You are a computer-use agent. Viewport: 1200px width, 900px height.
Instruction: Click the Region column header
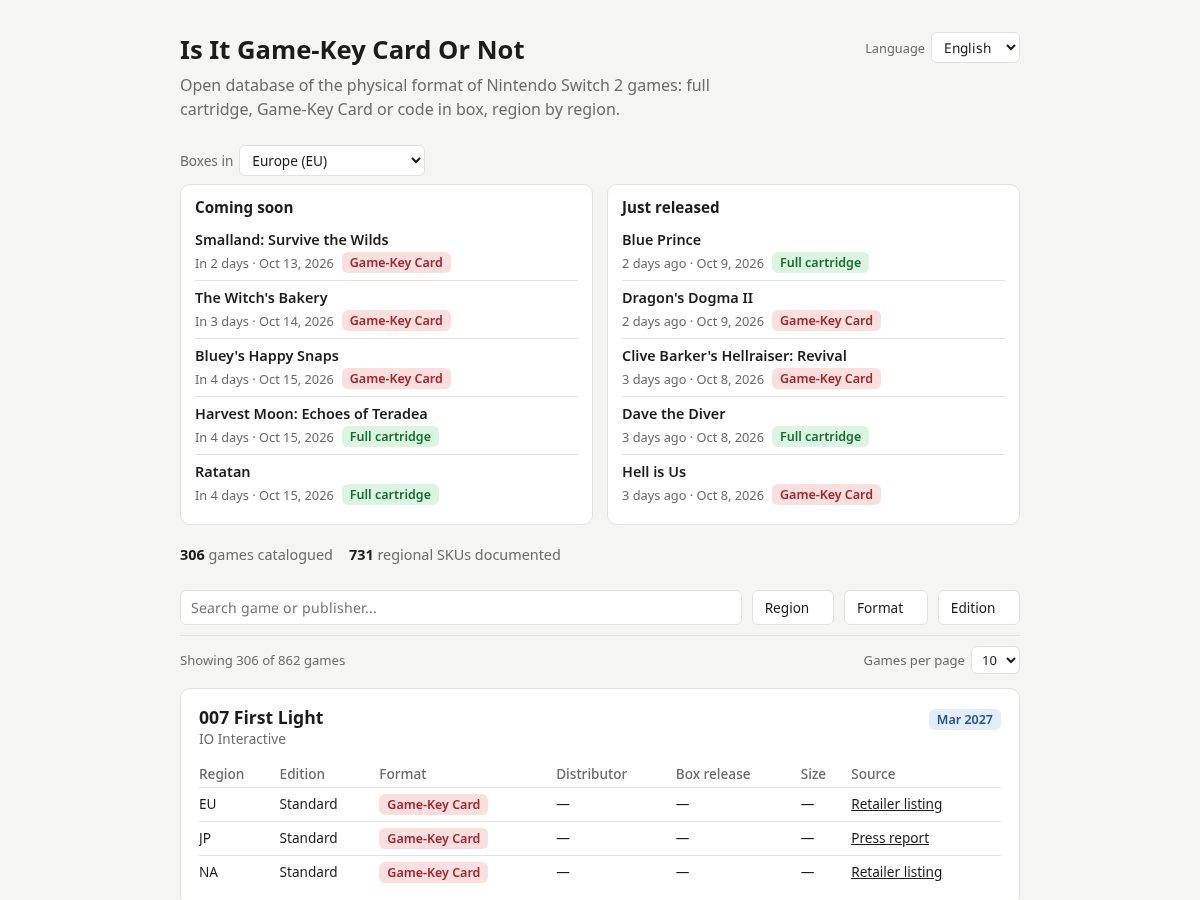221,774
